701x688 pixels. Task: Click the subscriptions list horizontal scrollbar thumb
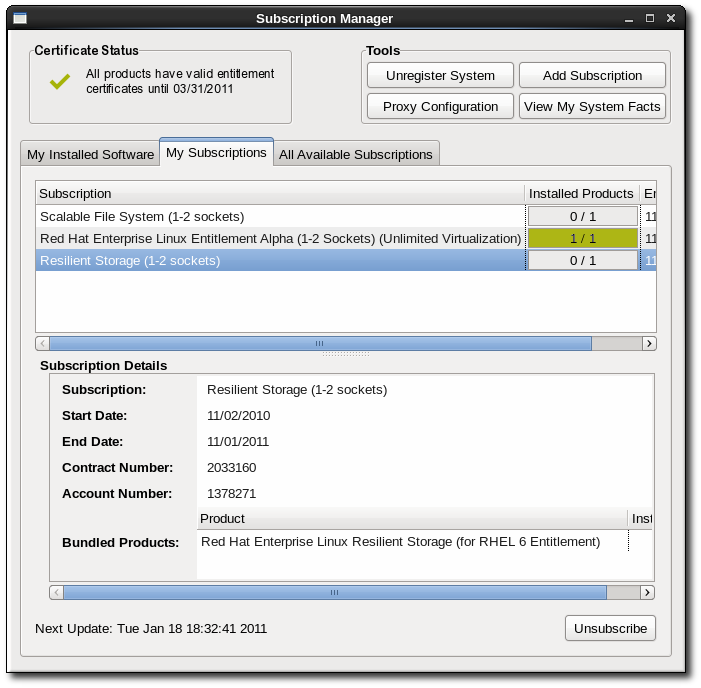pyautogui.click(x=321, y=343)
